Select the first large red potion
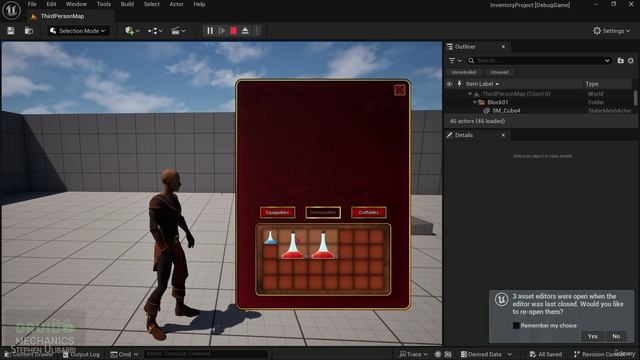This screenshot has width=640, height=360. (293, 245)
